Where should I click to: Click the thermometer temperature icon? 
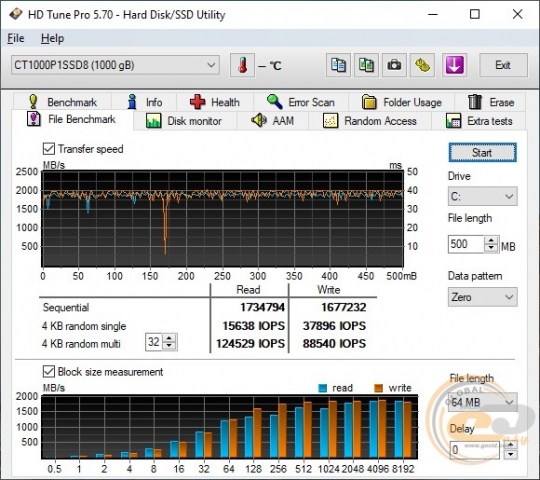click(x=242, y=65)
